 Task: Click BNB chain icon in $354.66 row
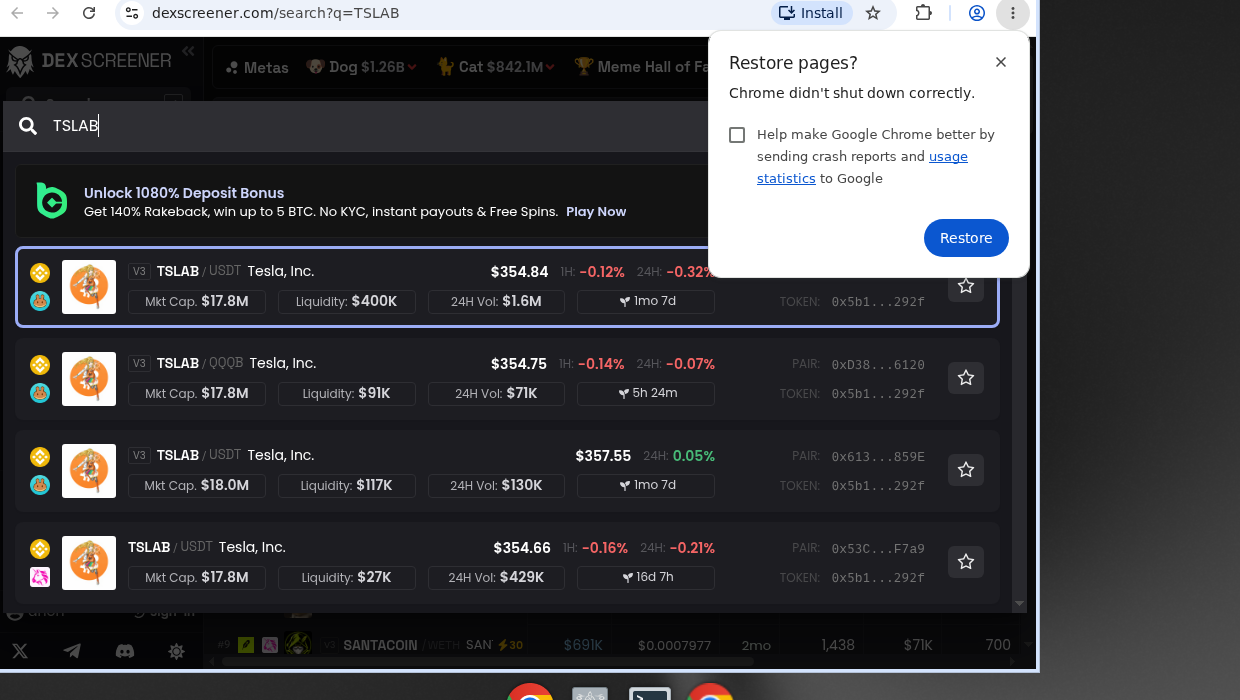click(x=40, y=548)
